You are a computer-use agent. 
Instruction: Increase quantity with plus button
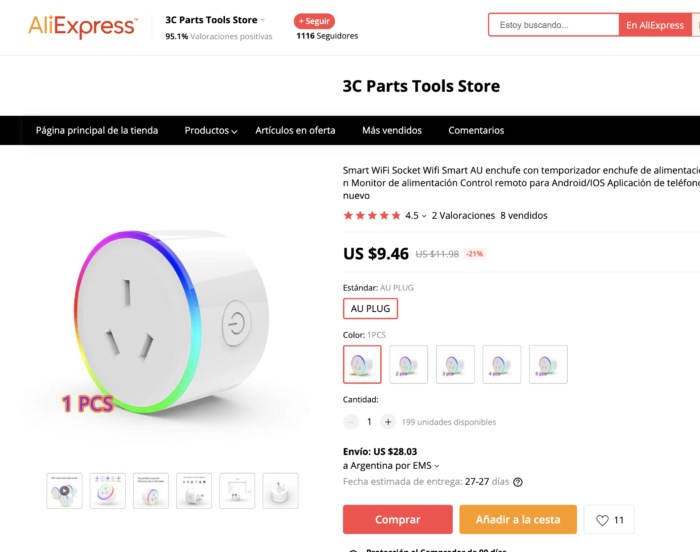388,422
